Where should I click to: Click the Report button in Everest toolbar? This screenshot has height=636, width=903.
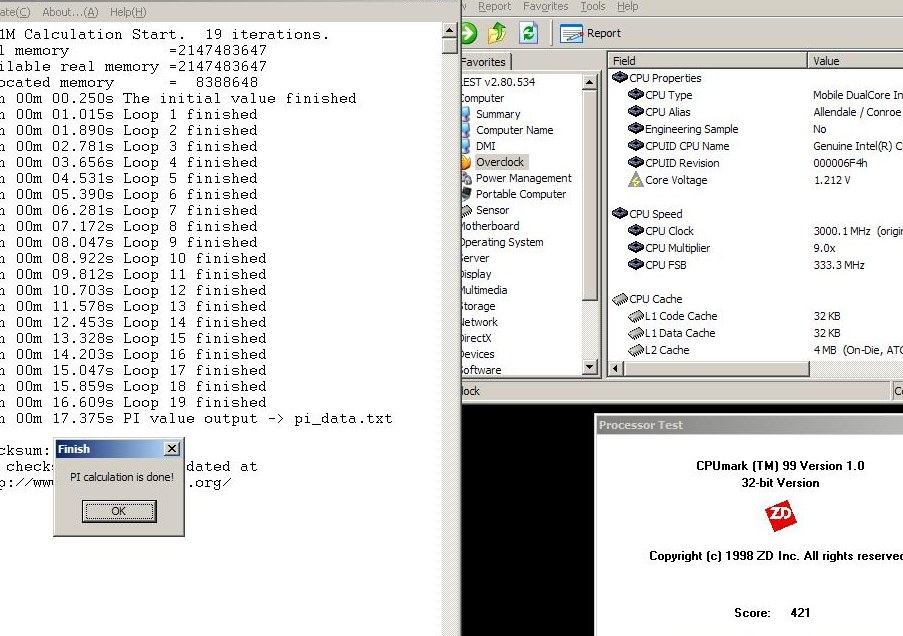coord(590,33)
